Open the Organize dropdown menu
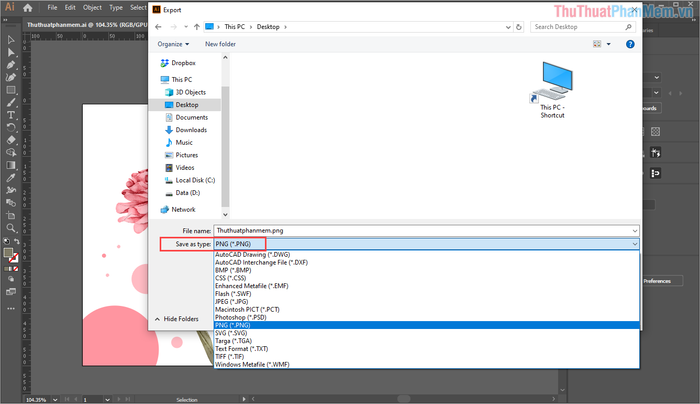The width and height of the screenshot is (700, 404). click(173, 44)
